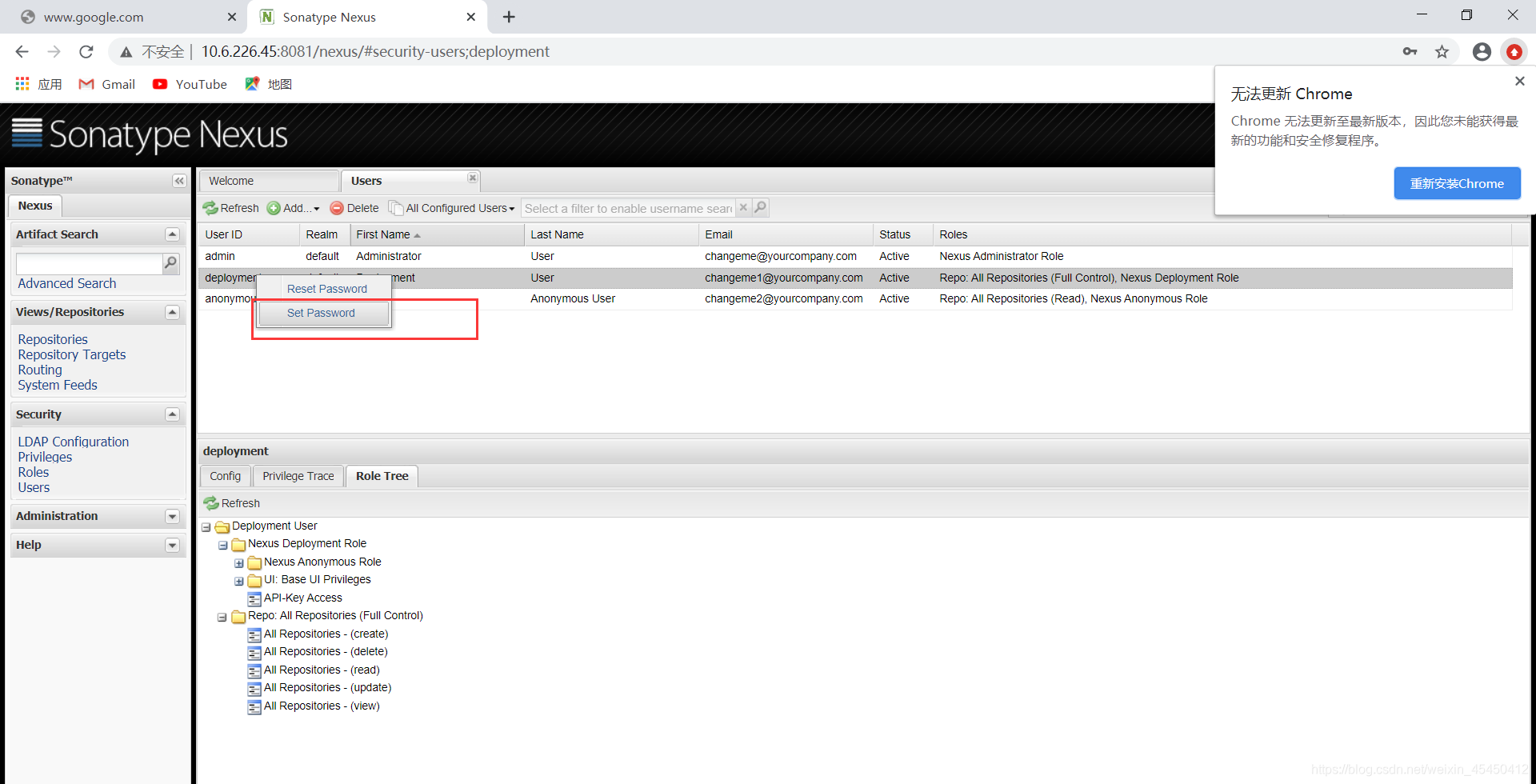
Task: Click changeme2@yourcompany.com email cell
Action: [784, 298]
